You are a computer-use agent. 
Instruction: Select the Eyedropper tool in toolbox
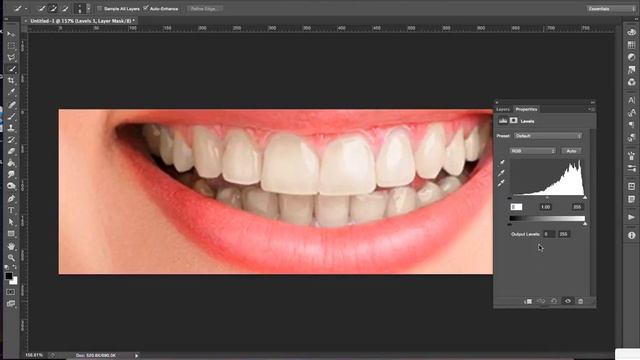pyautogui.click(x=11, y=92)
